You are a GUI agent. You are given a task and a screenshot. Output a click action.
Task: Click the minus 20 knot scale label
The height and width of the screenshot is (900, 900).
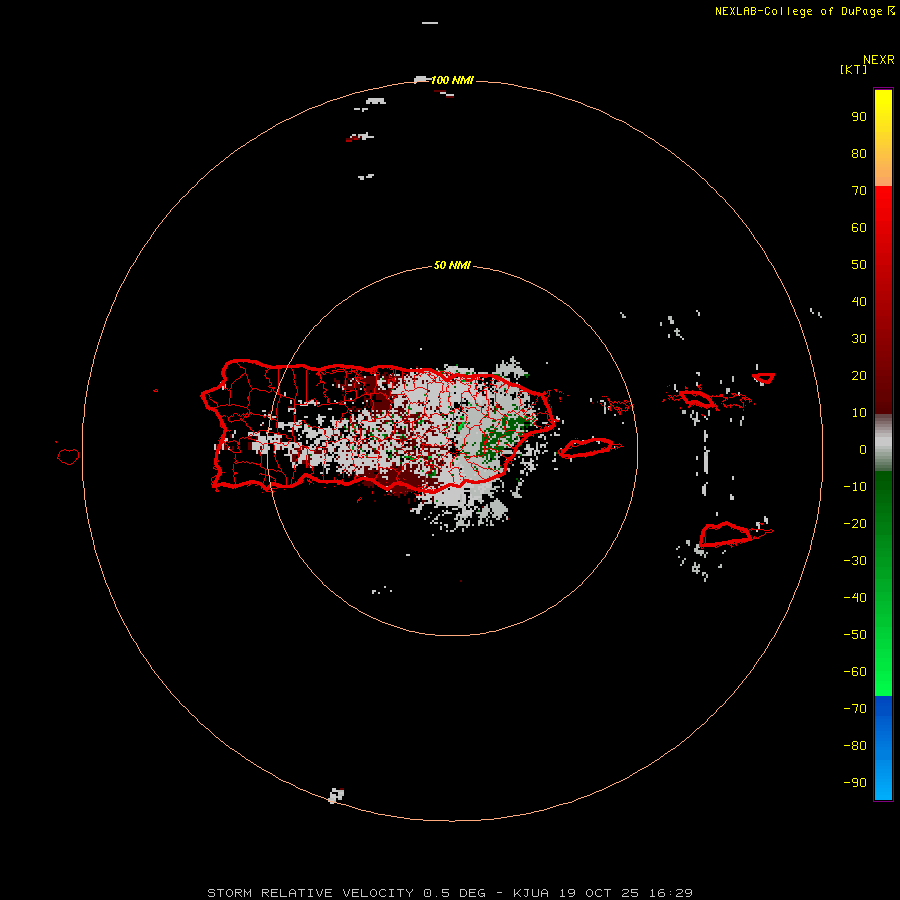click(x=855, y=523)
